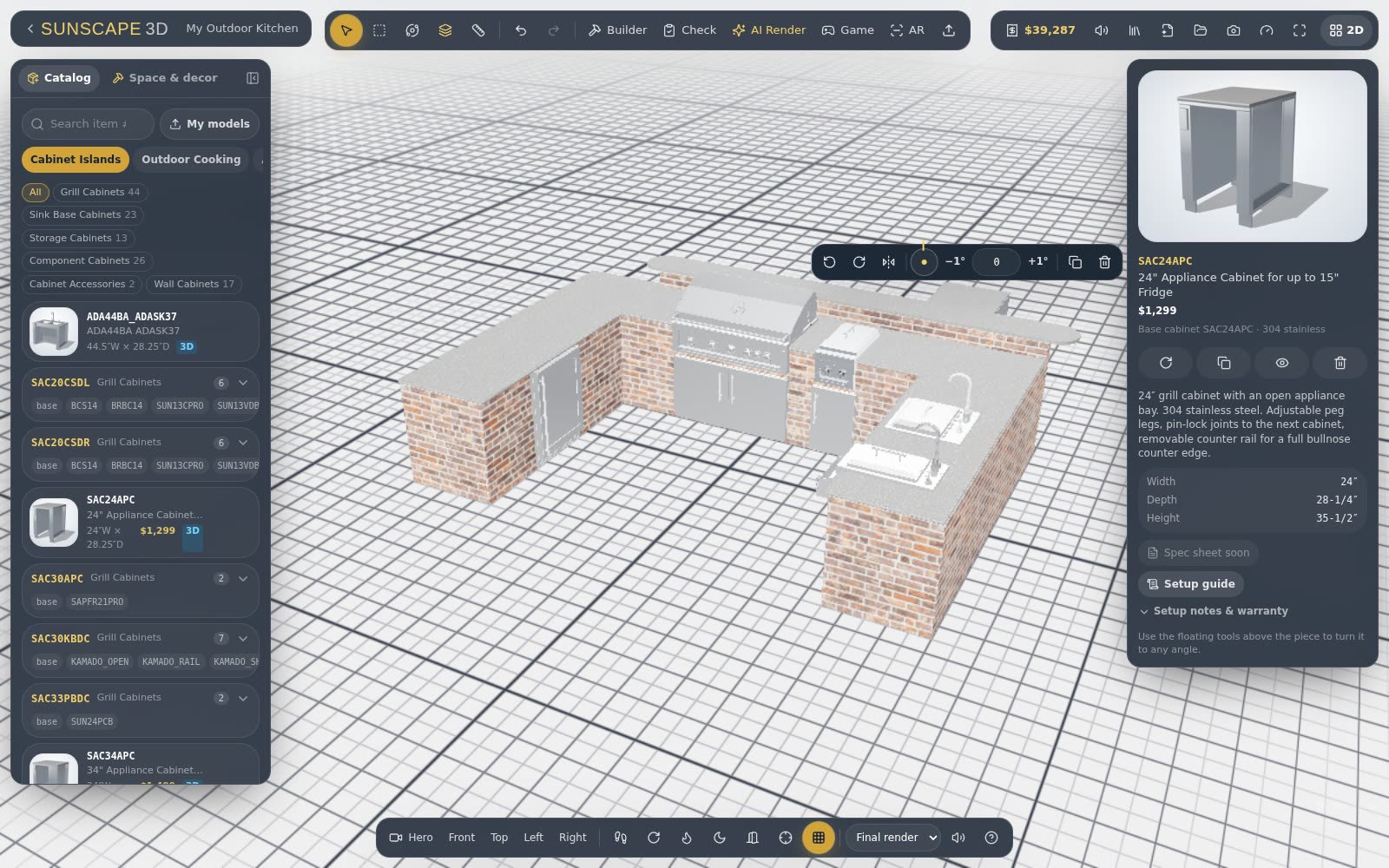This screenshot has width=1389, height=868.
Task: Toggle sound in the bottom bar
Action: point(958,838)
